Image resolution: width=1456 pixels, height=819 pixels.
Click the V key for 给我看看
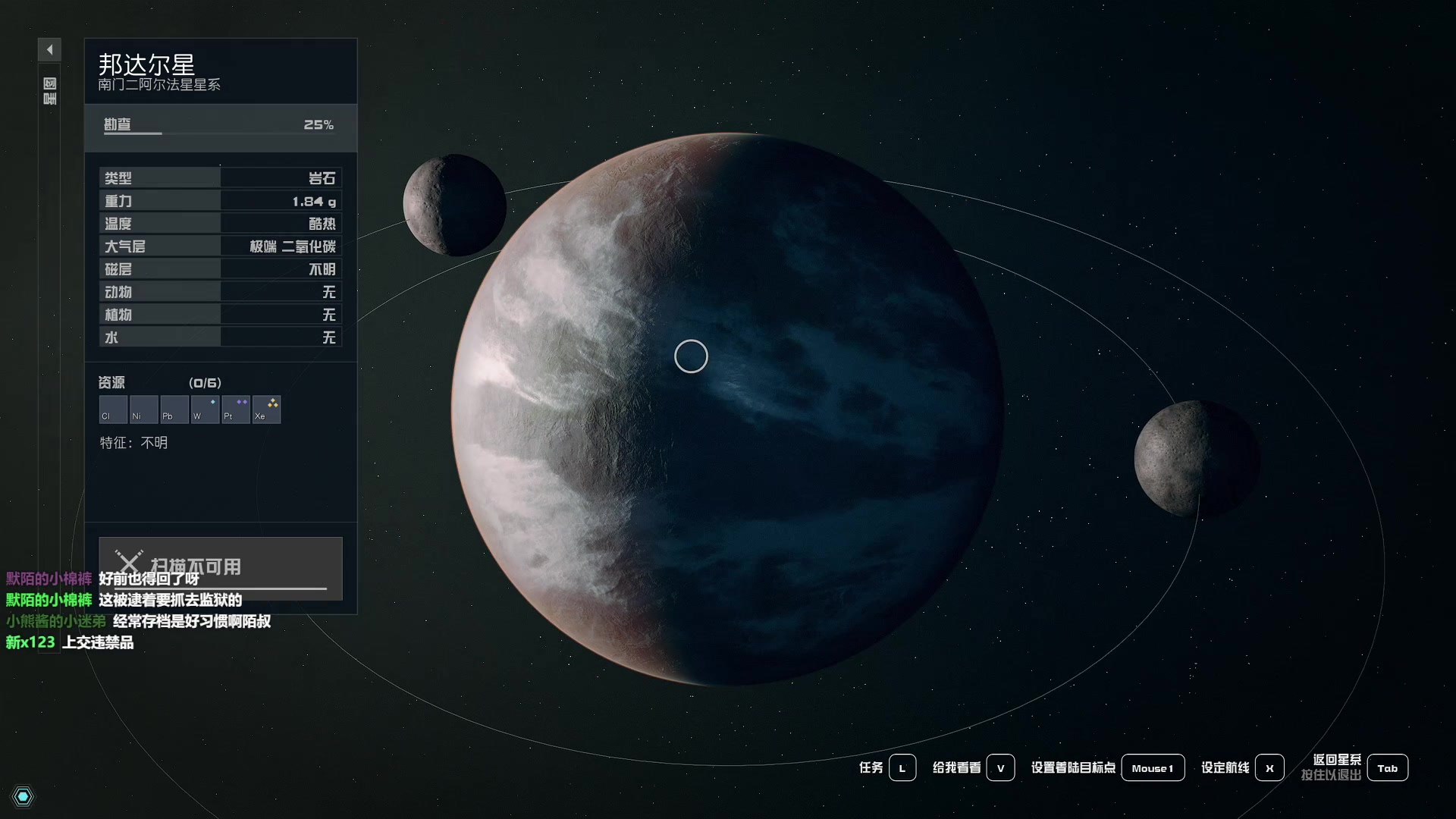pyautogui.click(x=1000, y=767)
